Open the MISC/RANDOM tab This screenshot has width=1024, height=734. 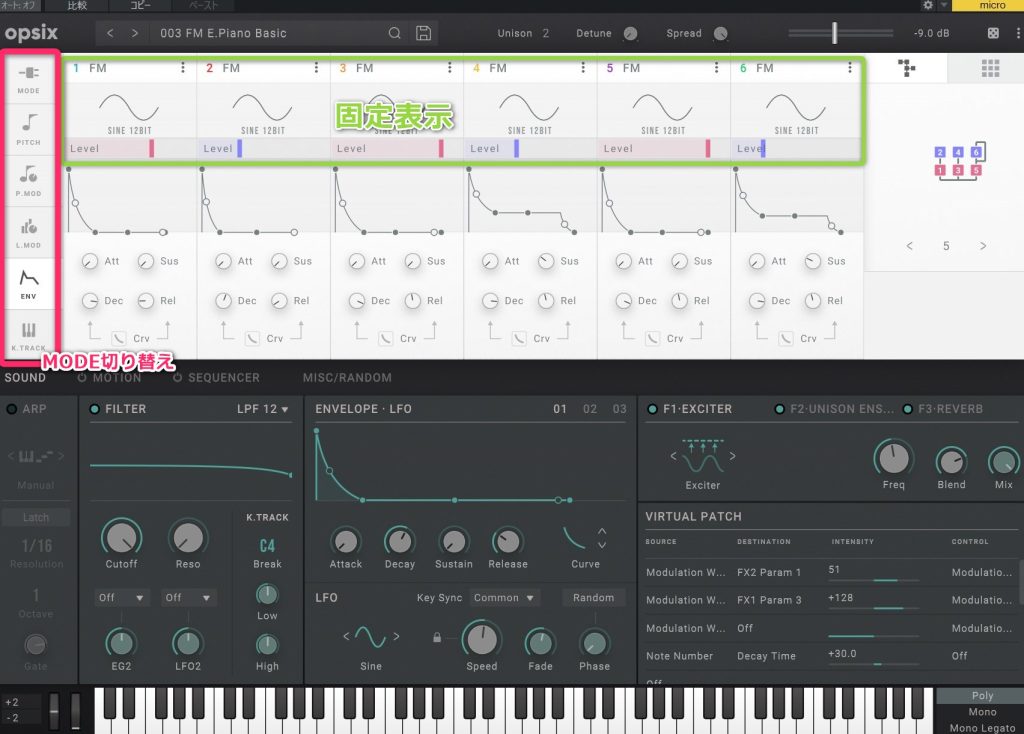347,378
